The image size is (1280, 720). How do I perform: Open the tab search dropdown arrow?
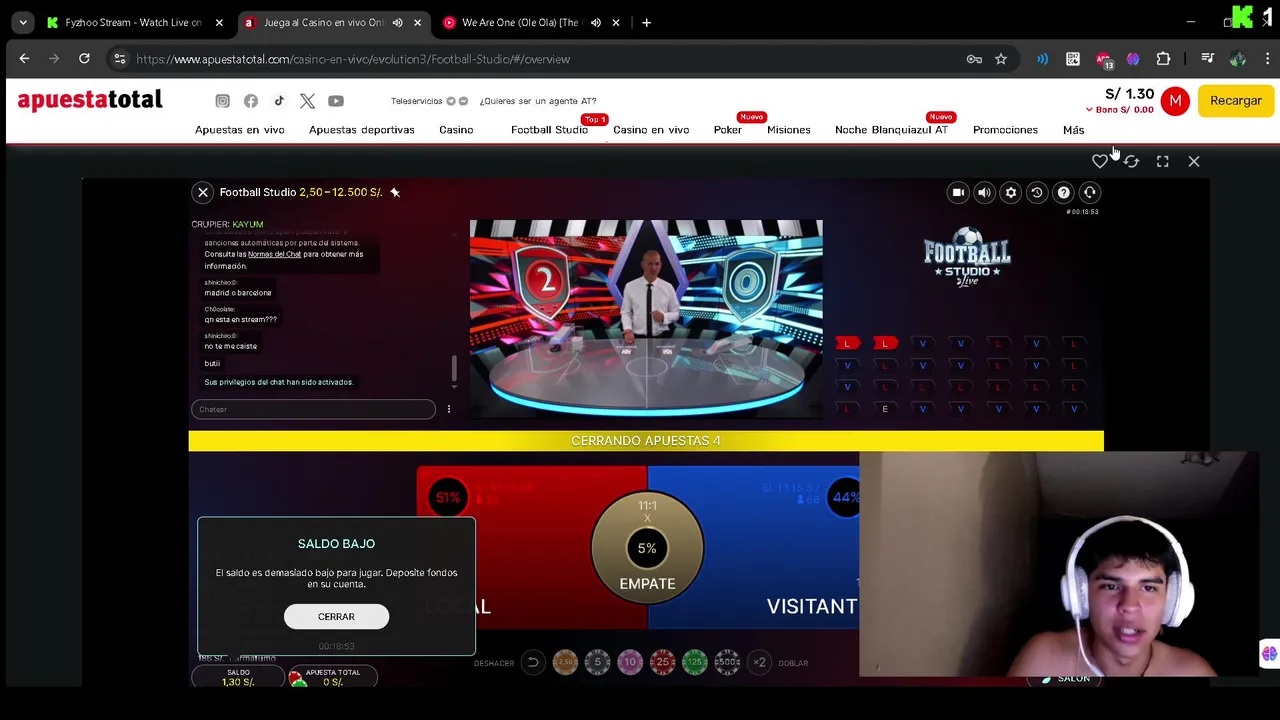click(22, 22)
